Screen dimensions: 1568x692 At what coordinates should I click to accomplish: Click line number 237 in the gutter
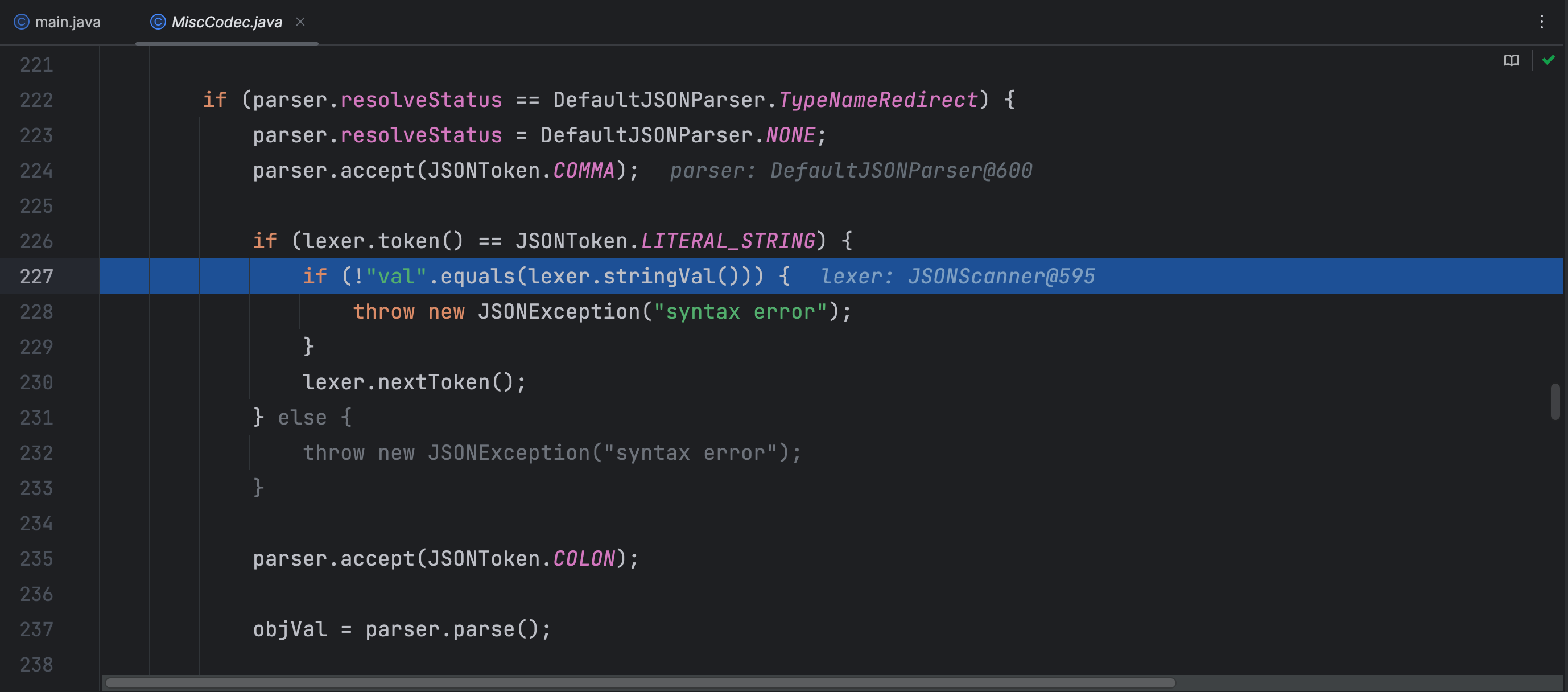(36, 629)
